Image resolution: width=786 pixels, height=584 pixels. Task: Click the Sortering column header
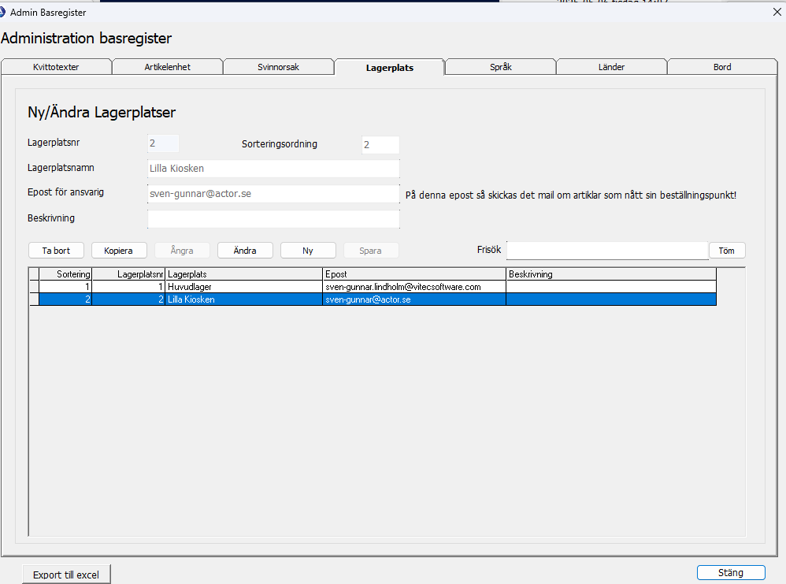click(66, 274)
